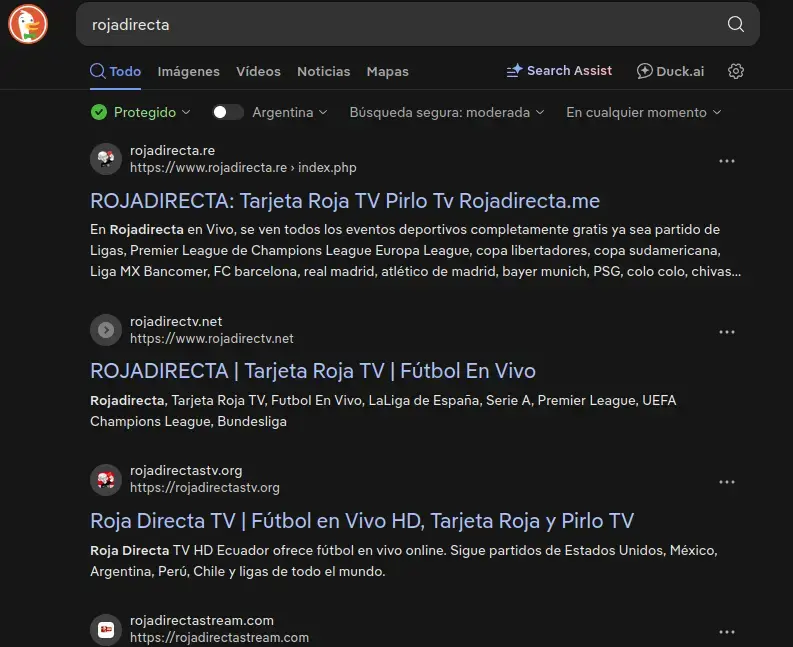Open ROJADIRECTA: Tarjeta Roja TV Pirlo Tv result

(345, 201)
